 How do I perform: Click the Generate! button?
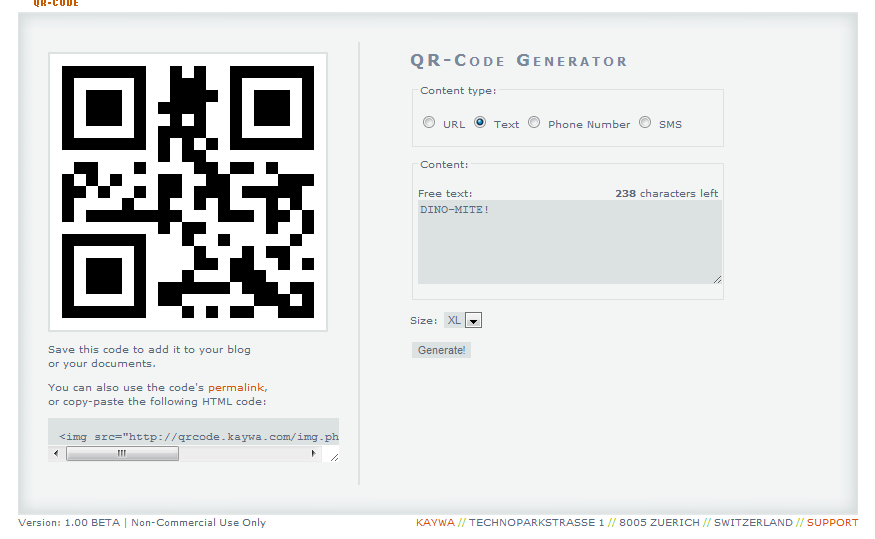click(x=441, y=350)
